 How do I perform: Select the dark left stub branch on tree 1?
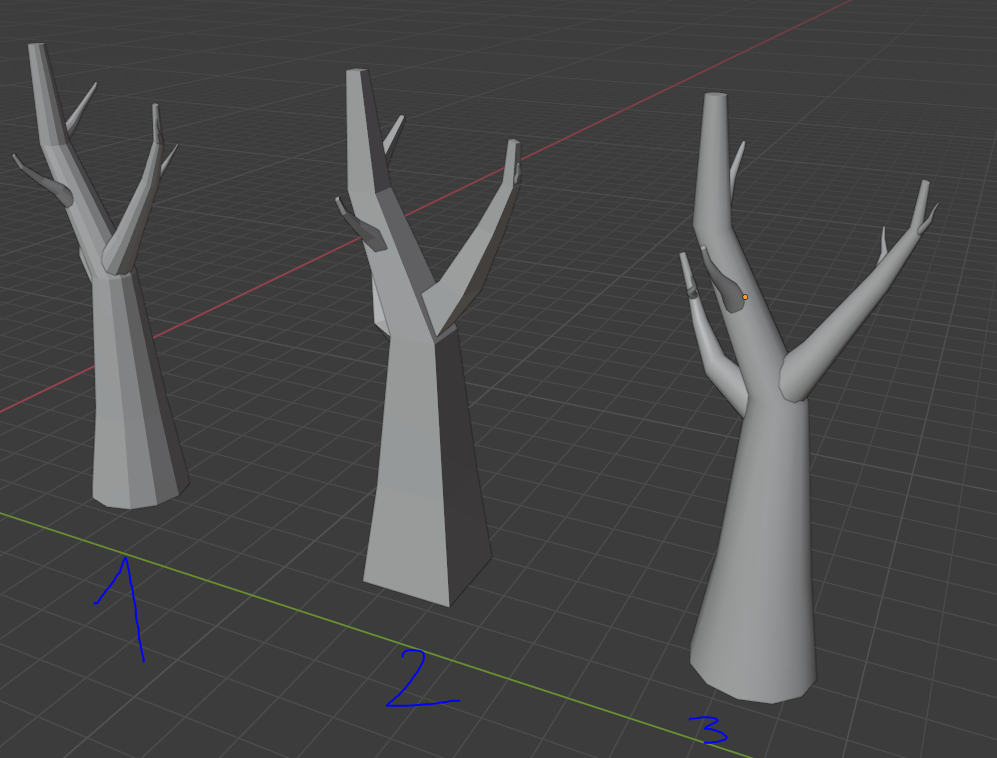(45, 180)
